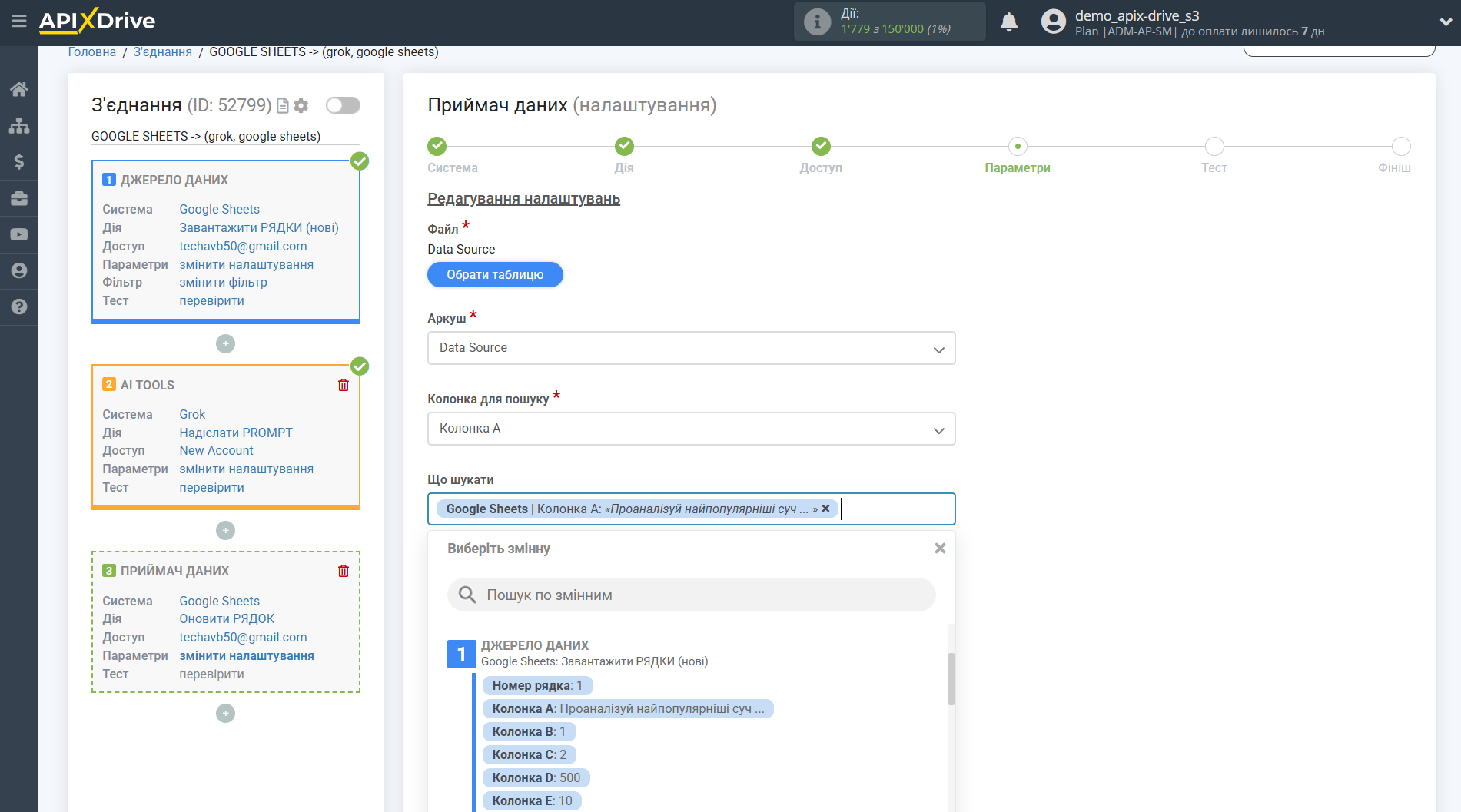Image resolution: width=1461 pixels, height=812 pixels.
Task: Click the Обрати таблицю button
Action: 494,274
